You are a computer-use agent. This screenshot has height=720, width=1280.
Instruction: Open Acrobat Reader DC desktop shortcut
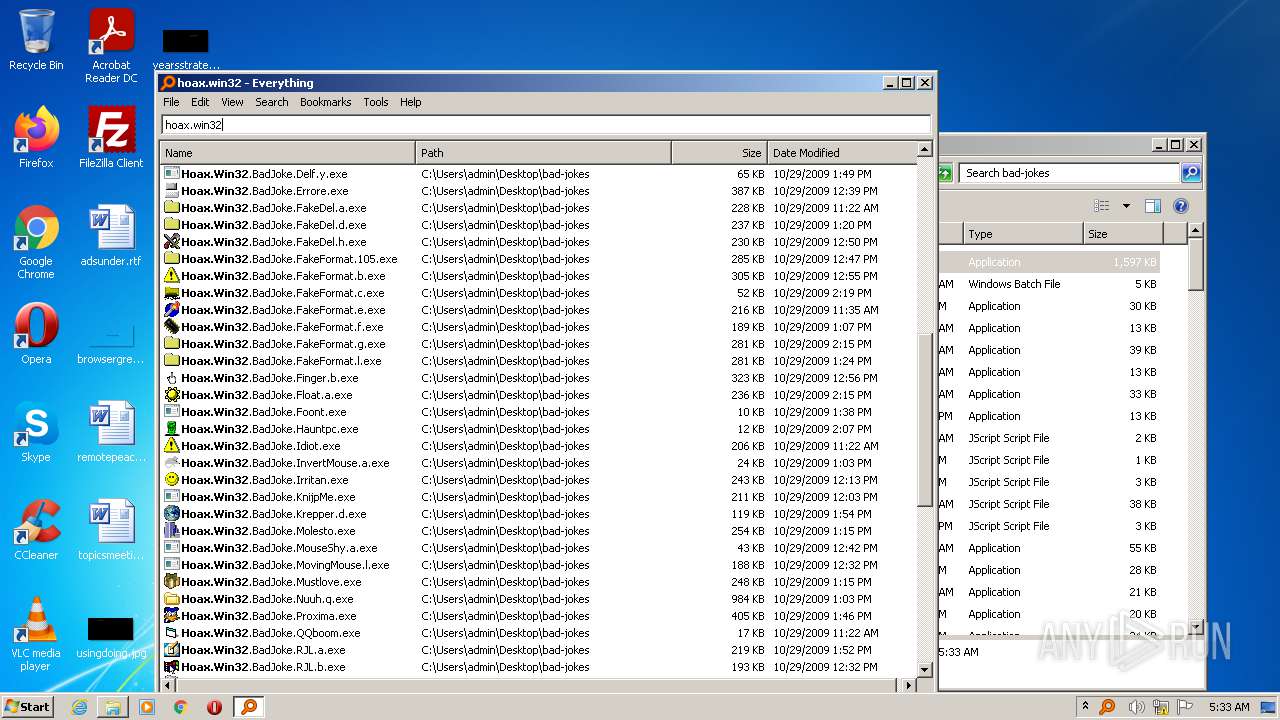[x=111, y=46]
